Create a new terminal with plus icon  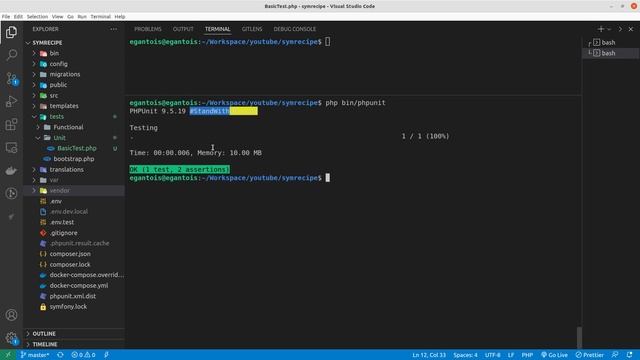tap(600, 29)
